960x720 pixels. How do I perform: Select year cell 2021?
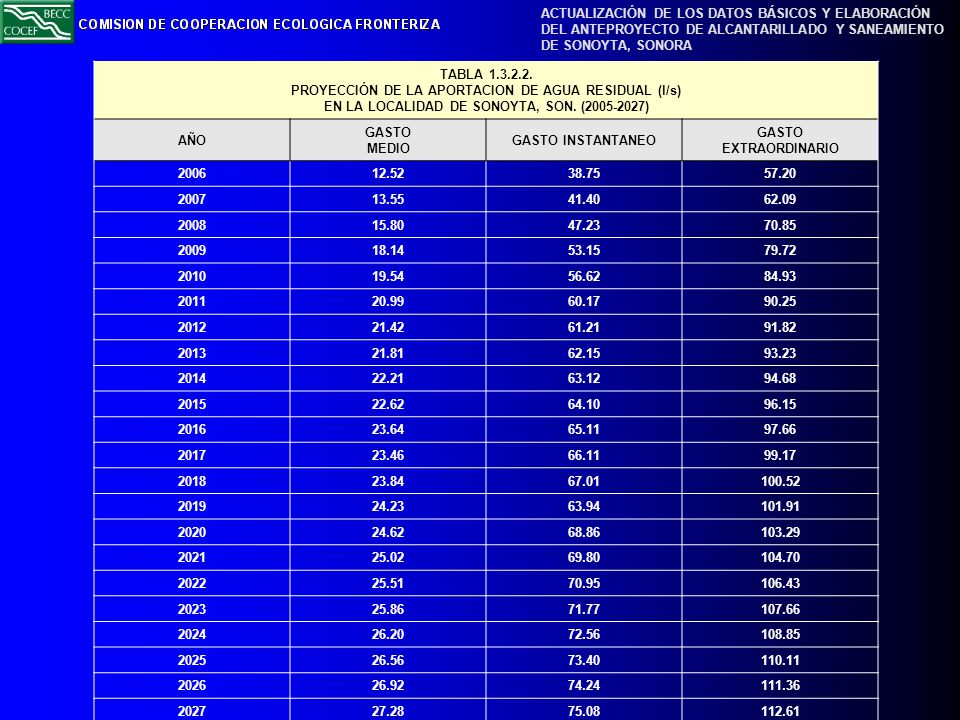[x=192, y=557]
